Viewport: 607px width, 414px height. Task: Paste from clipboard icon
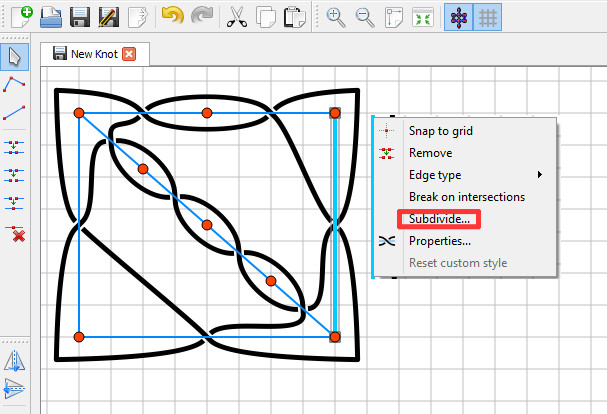(295, 17)
